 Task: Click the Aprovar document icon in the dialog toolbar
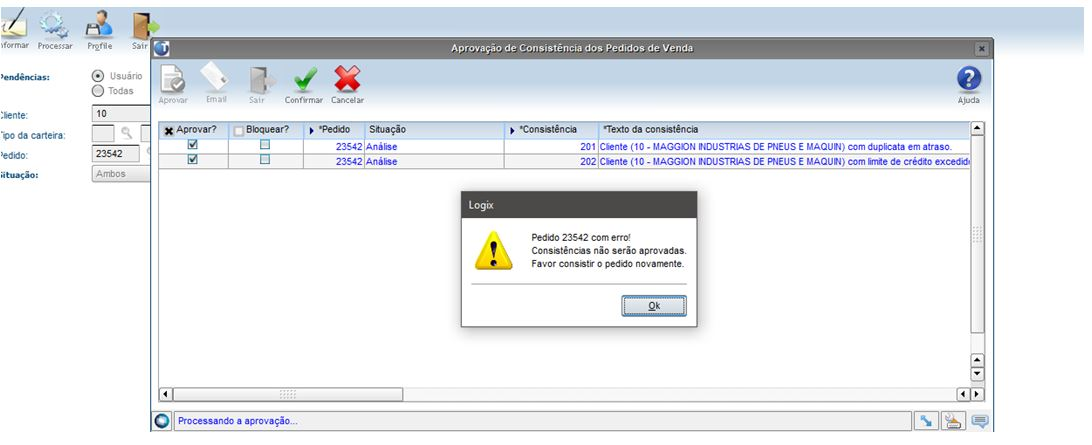(x=173, y=79)
